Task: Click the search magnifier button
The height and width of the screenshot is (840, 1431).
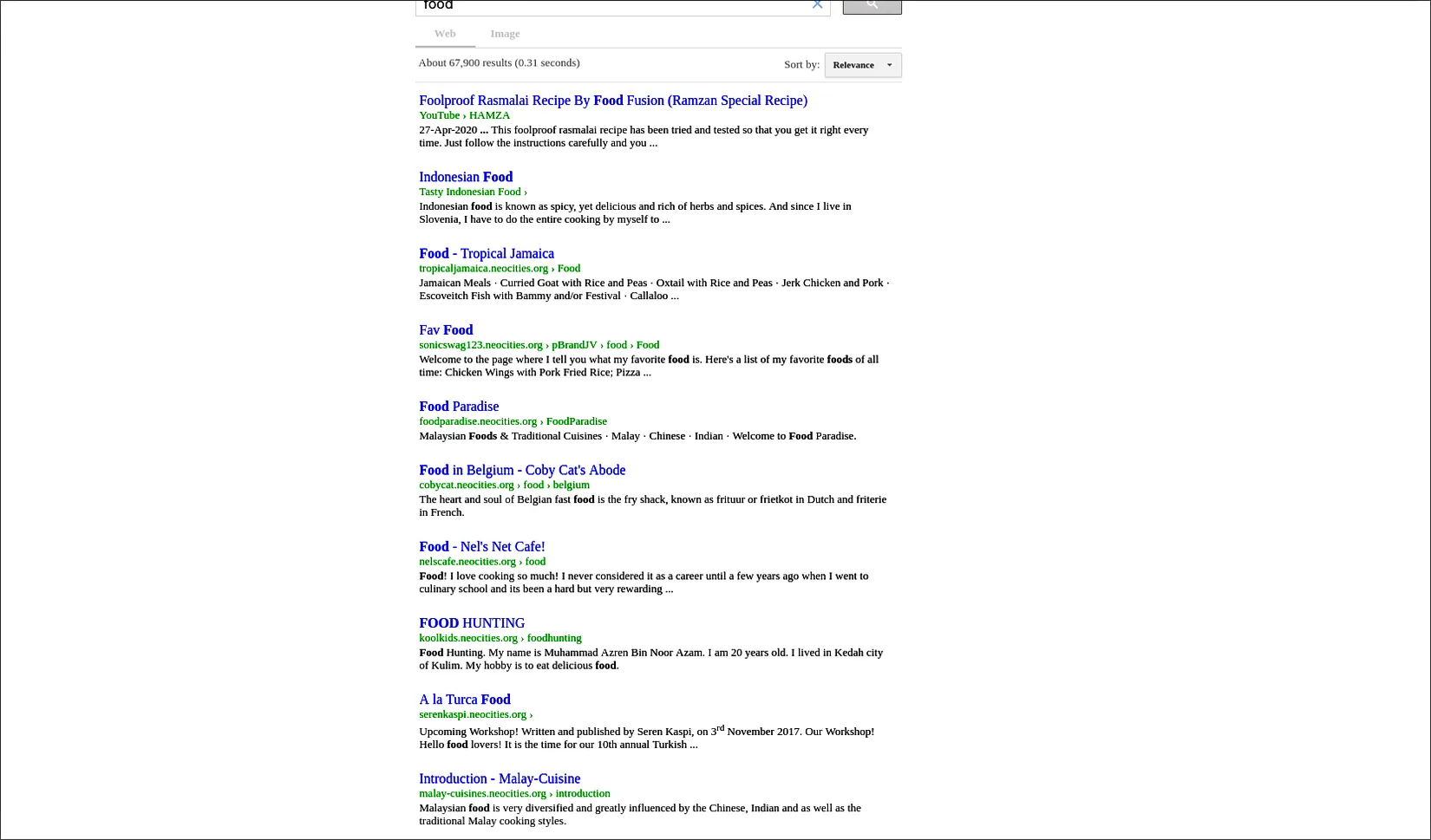Action: point(872,4)
